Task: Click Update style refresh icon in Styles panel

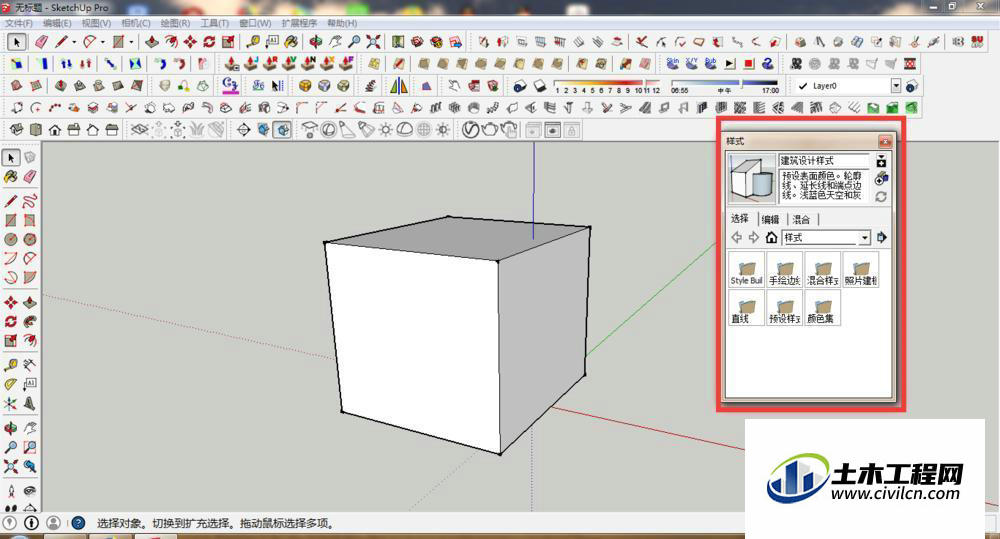Action: coord(881,197)
